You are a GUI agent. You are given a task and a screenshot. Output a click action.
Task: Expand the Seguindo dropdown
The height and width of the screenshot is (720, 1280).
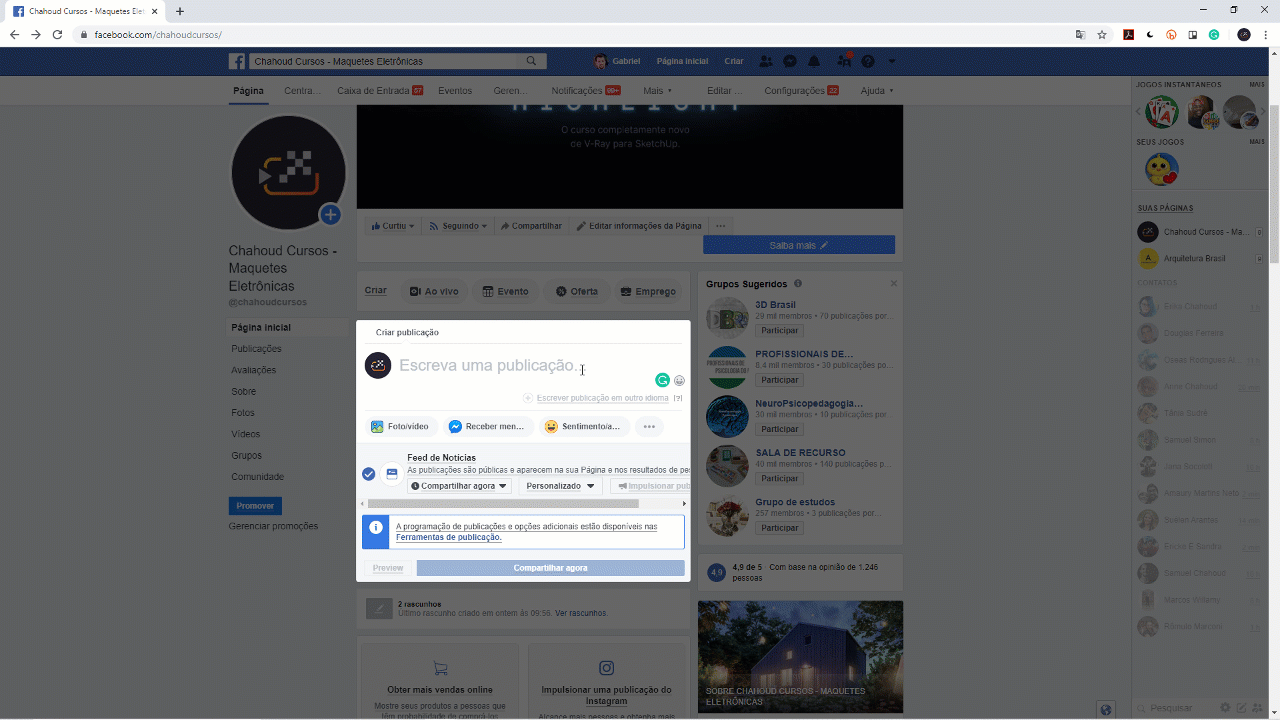coord(458,226)
